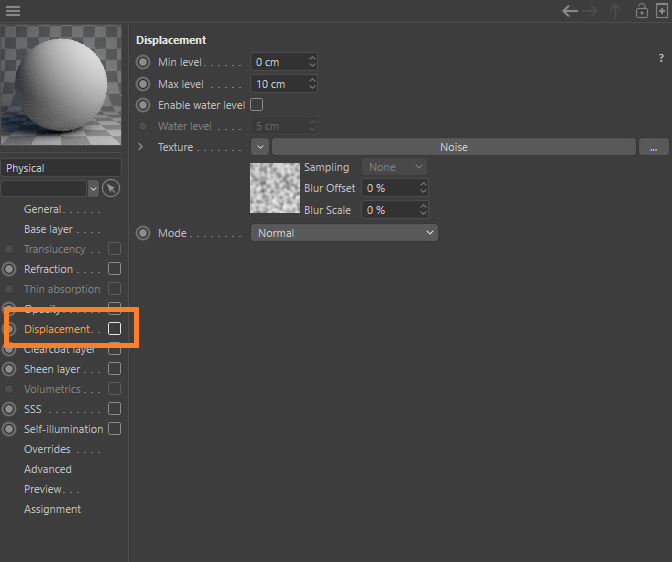Open the hamburger menu at top left
Viewport: 672px width, 562px height.
(13, 11)
